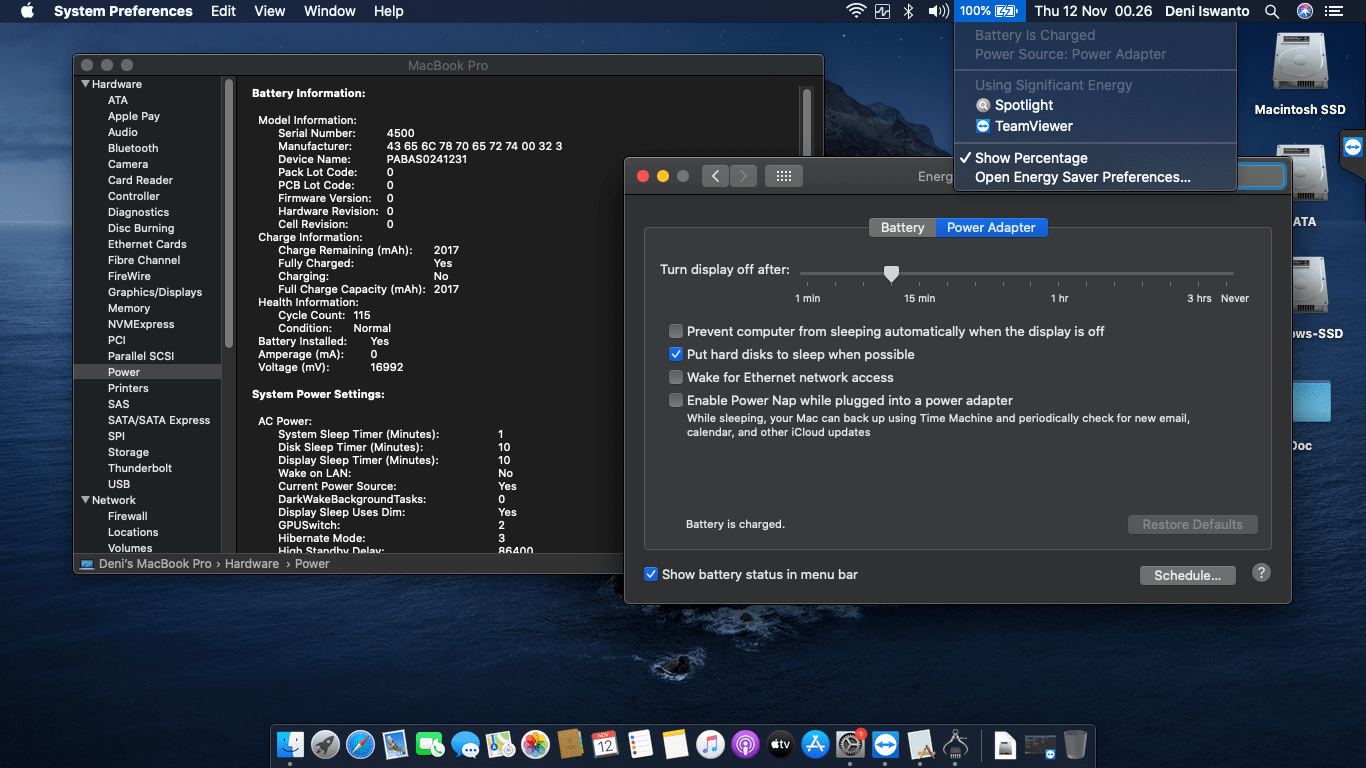
Task: Open the Edit menu
Action: 223,11
